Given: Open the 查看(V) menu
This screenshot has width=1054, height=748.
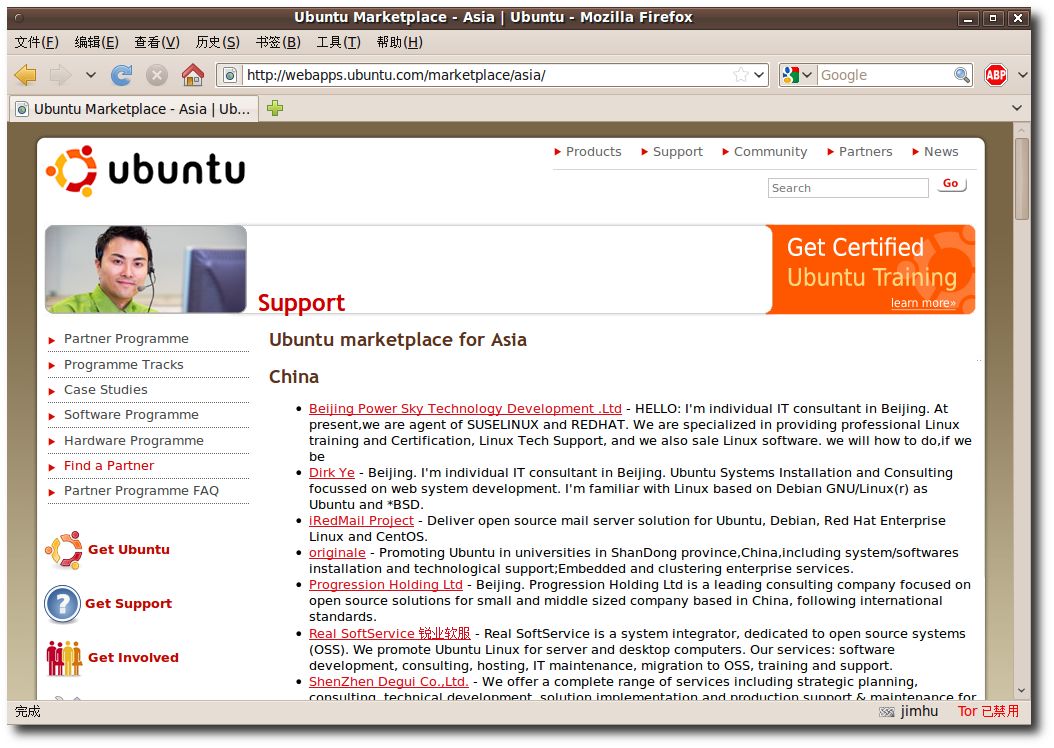Looking at the screenshot, I should [157, 42].
